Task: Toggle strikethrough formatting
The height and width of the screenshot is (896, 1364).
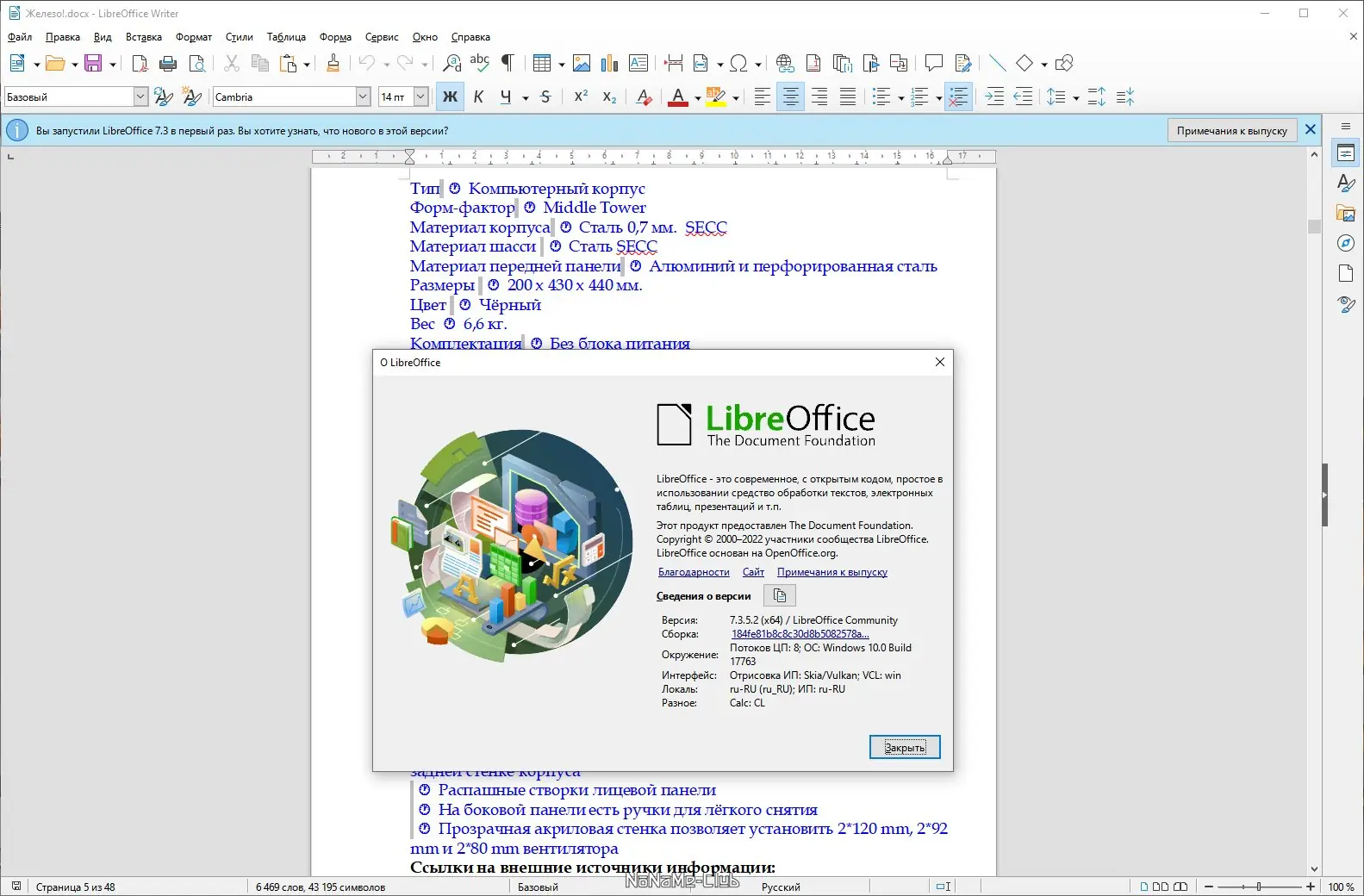Action: pos(545,97)
